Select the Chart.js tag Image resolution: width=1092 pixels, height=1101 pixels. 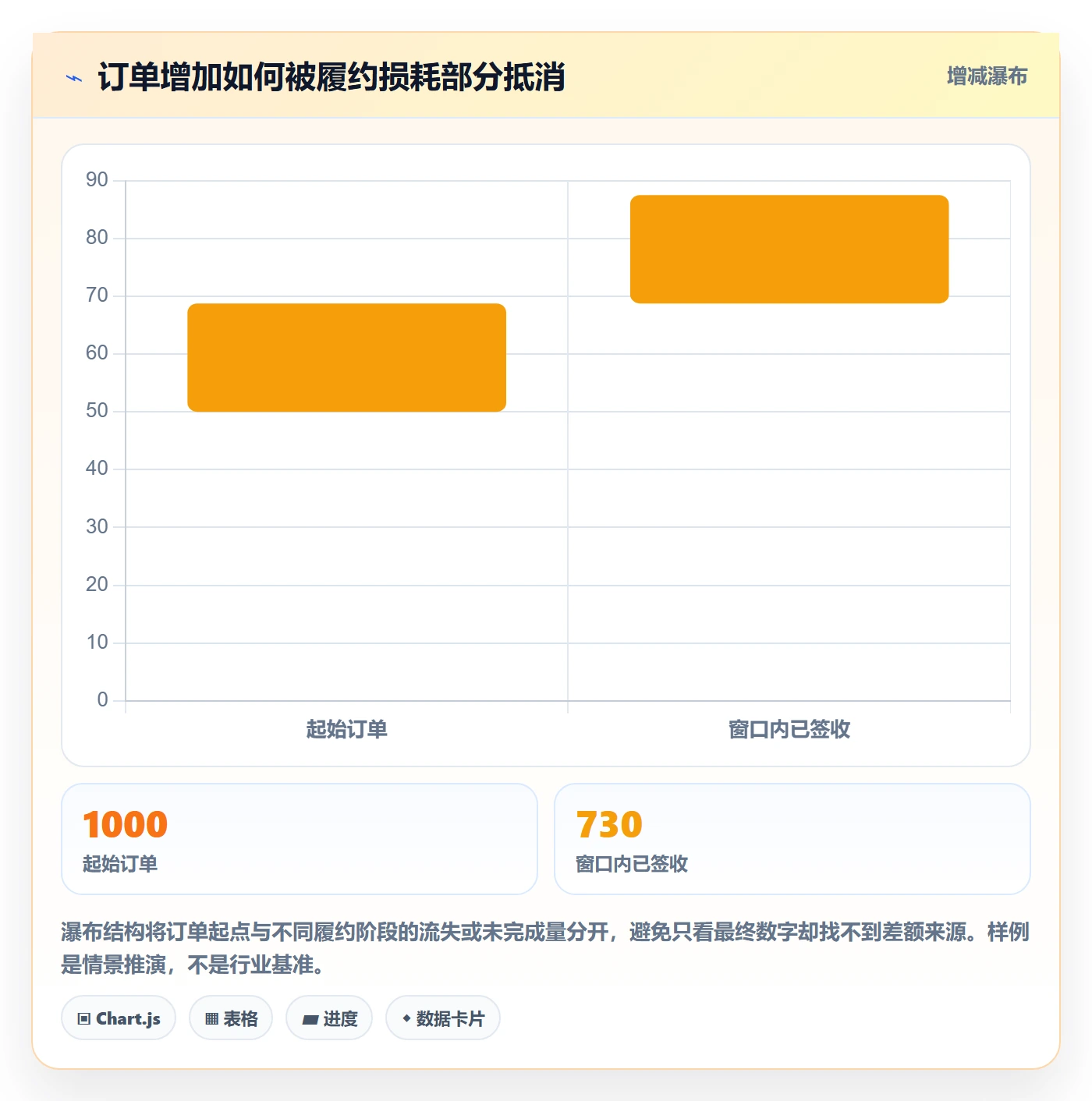[x=119, y=1018]
